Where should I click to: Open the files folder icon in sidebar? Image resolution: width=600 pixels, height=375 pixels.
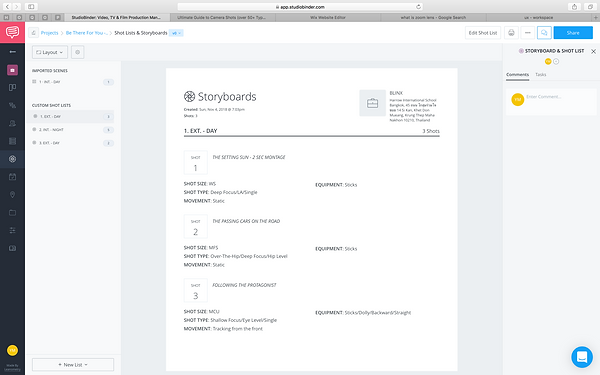click(x=12, y=212)
